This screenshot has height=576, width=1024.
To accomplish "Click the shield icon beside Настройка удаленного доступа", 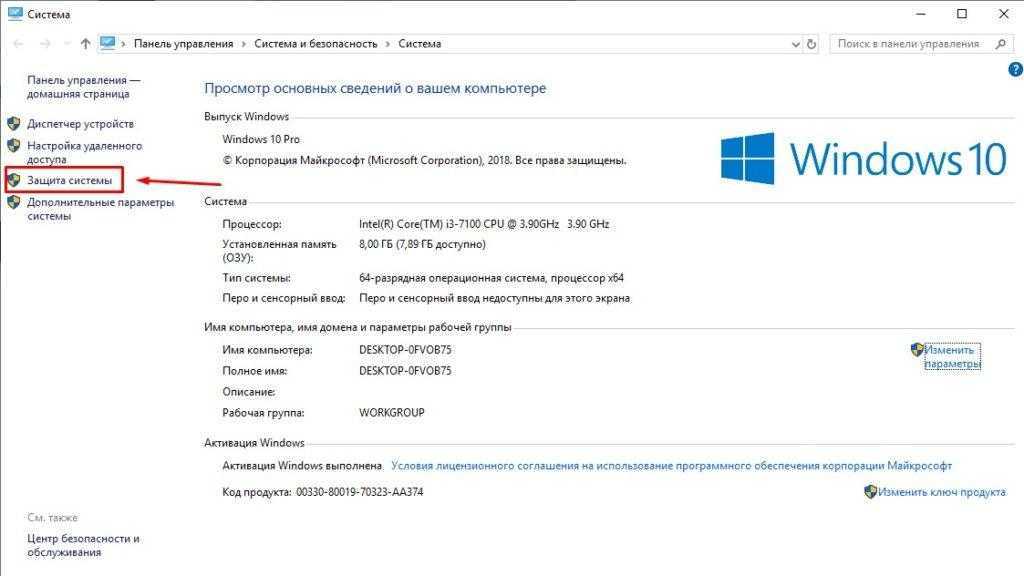I will pos(14,146).
